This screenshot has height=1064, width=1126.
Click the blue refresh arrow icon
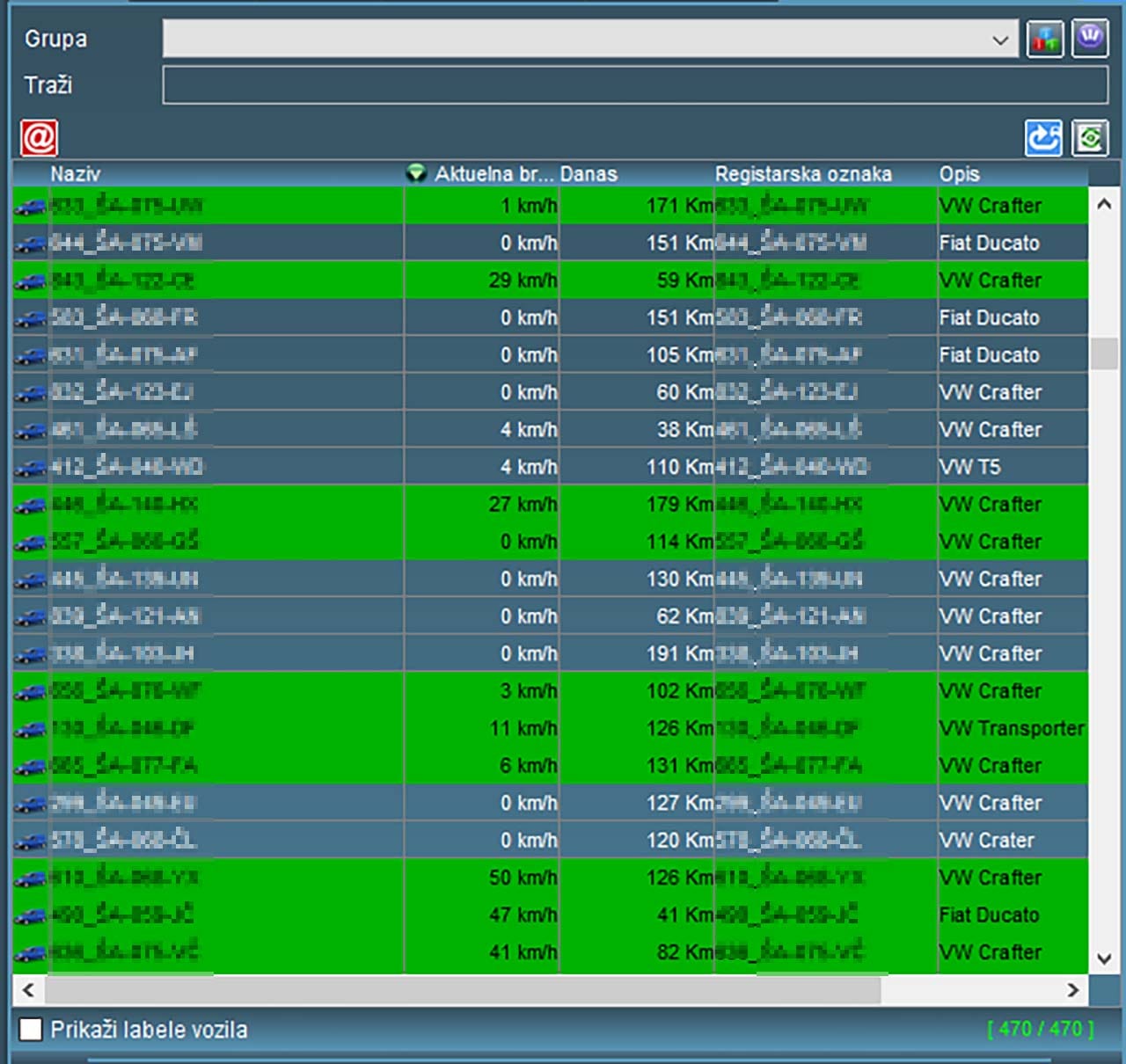click(1043, 138)
